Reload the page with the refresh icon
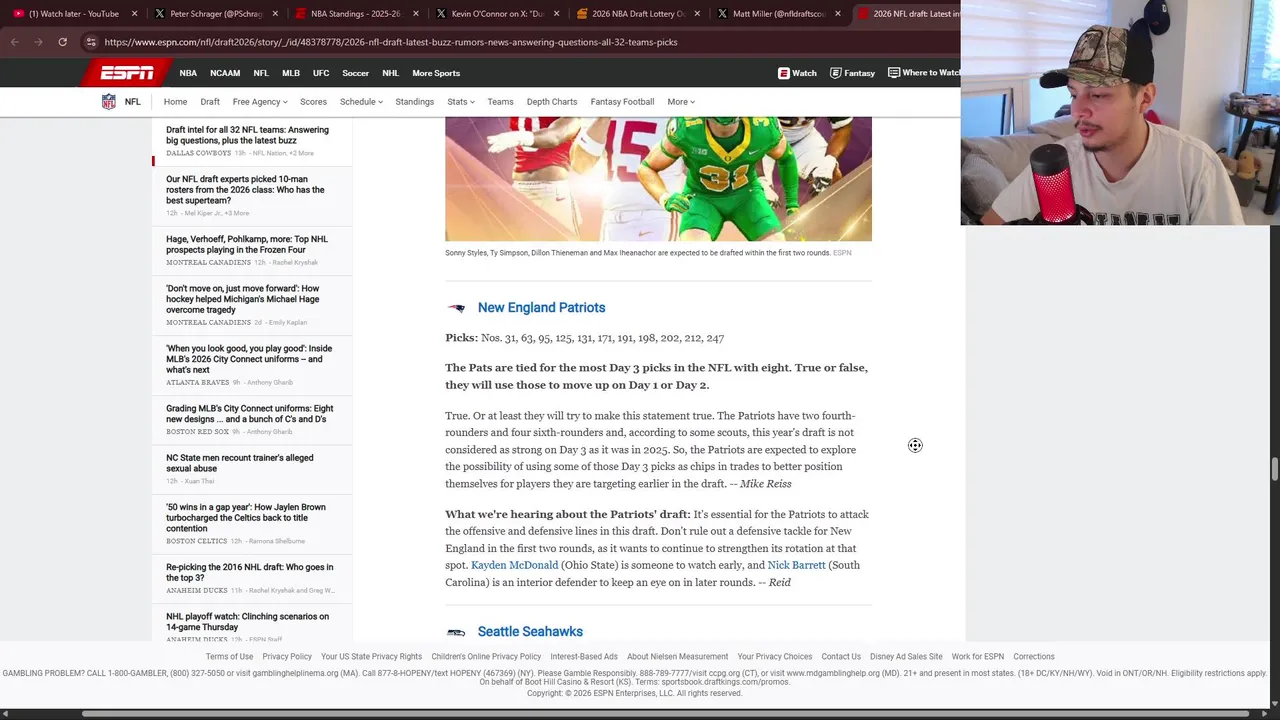The height and width of the screenshot is (720, 1280). (x=62, y=42)
